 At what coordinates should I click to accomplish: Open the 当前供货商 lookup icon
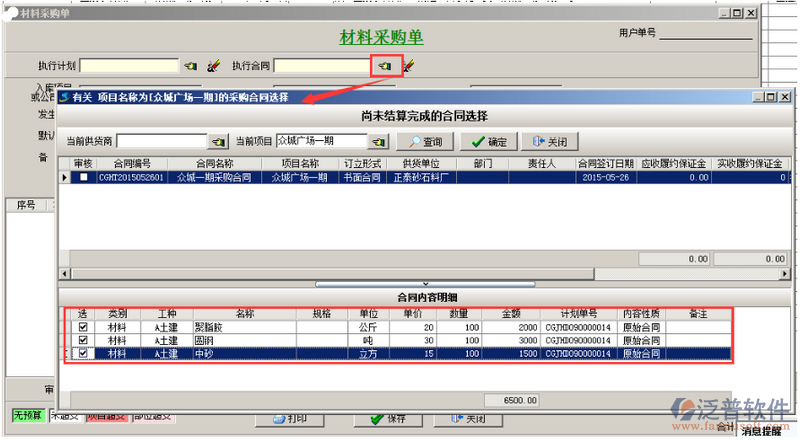click(216, 142)
